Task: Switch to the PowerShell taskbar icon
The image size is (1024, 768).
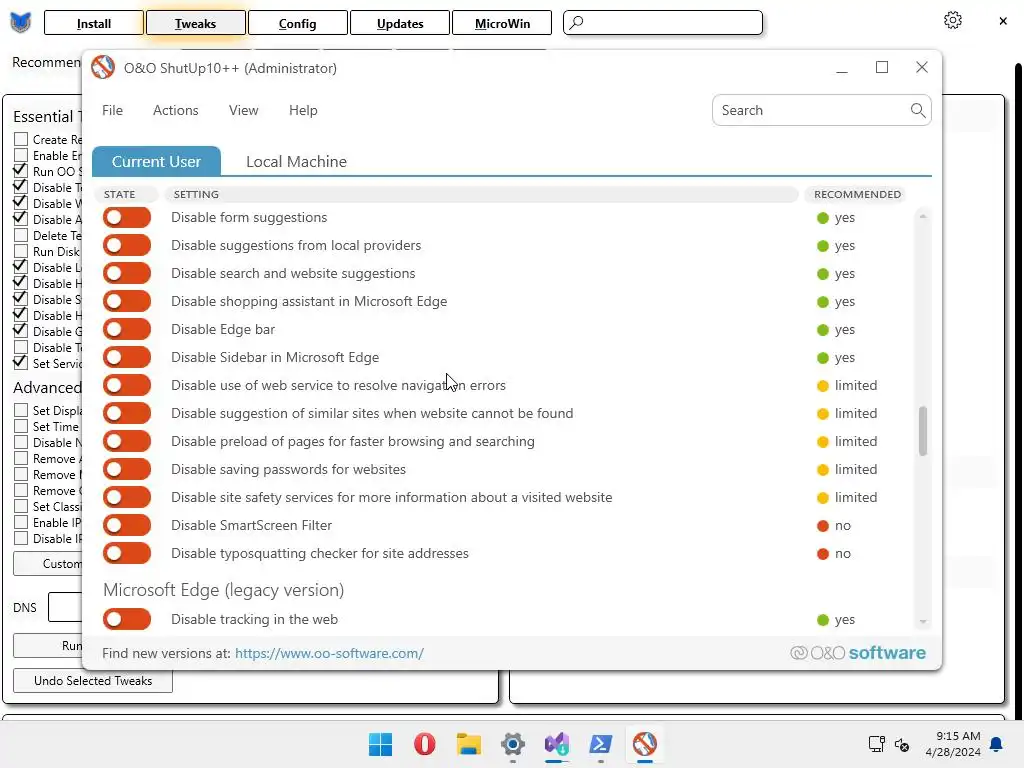Action: point(601,744)
